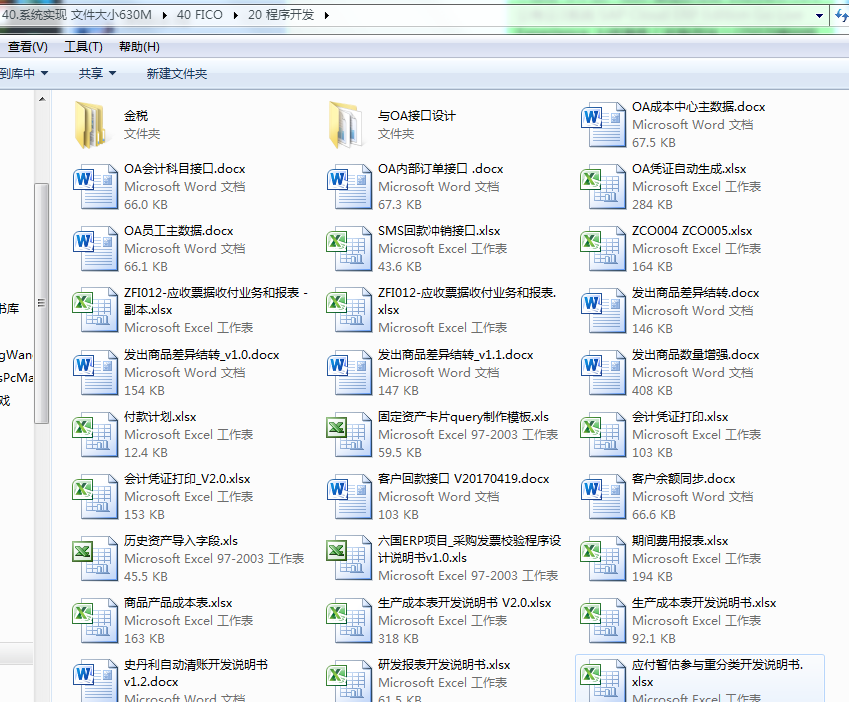849x702 pixels.
Task: Expand the include in library dropdown
Action: coord(24,73)
